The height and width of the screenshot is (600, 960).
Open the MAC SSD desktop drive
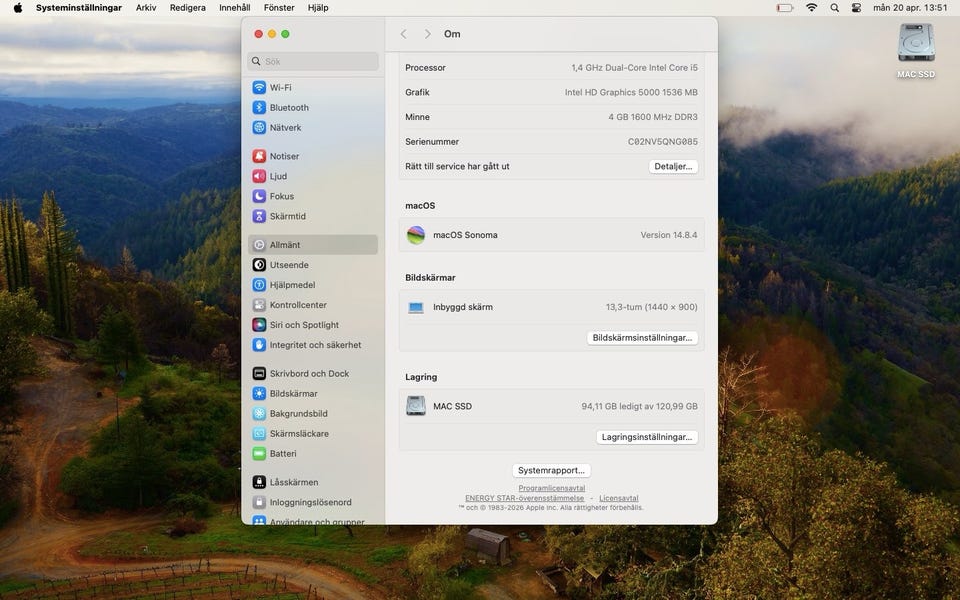(x=916, y=45)
